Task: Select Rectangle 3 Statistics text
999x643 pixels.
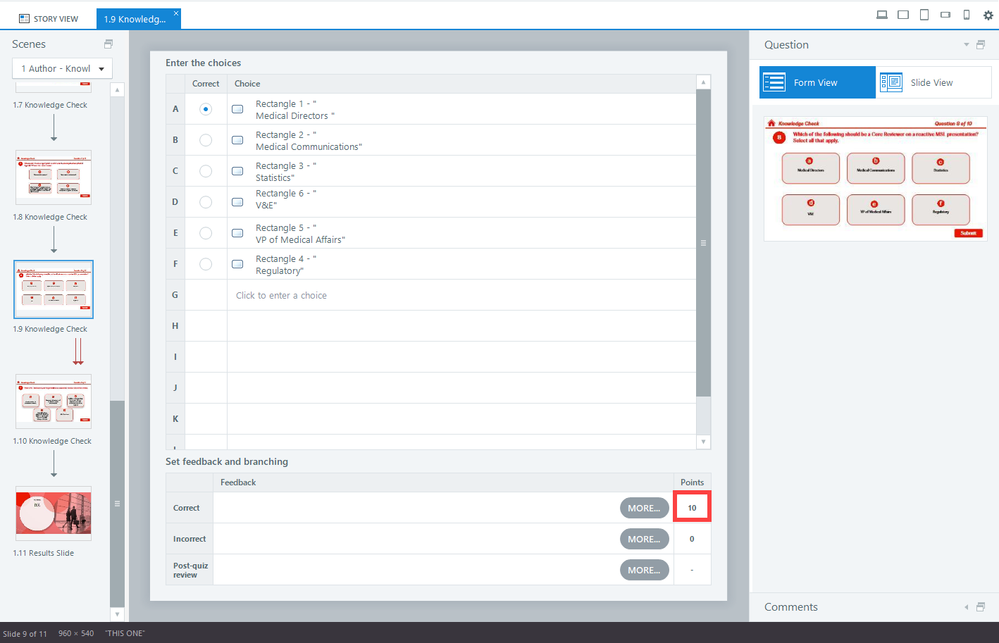Action: click(286, 171)
